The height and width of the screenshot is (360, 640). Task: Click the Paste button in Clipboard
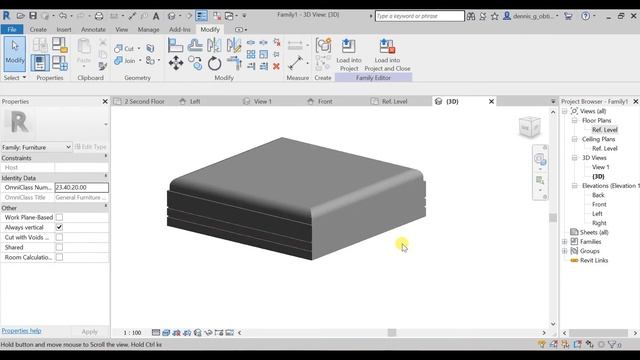84,52
